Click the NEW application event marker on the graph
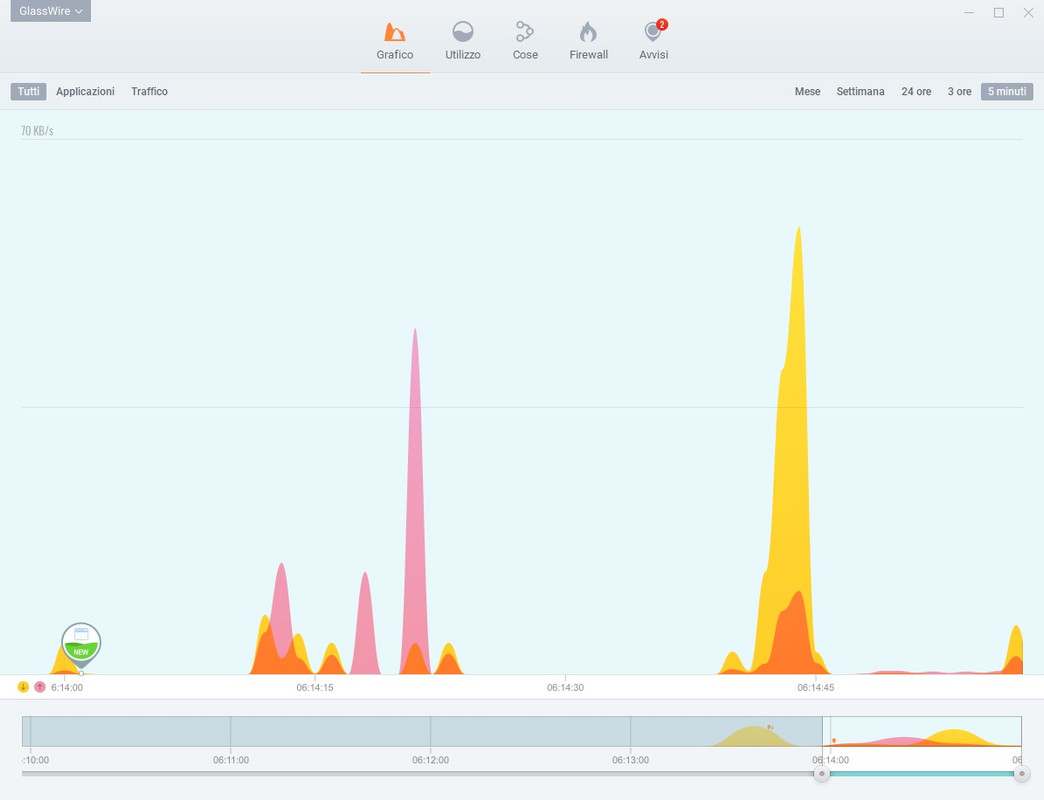Image resolution: width=1044 pixels, height=800 pixels. 81,644
